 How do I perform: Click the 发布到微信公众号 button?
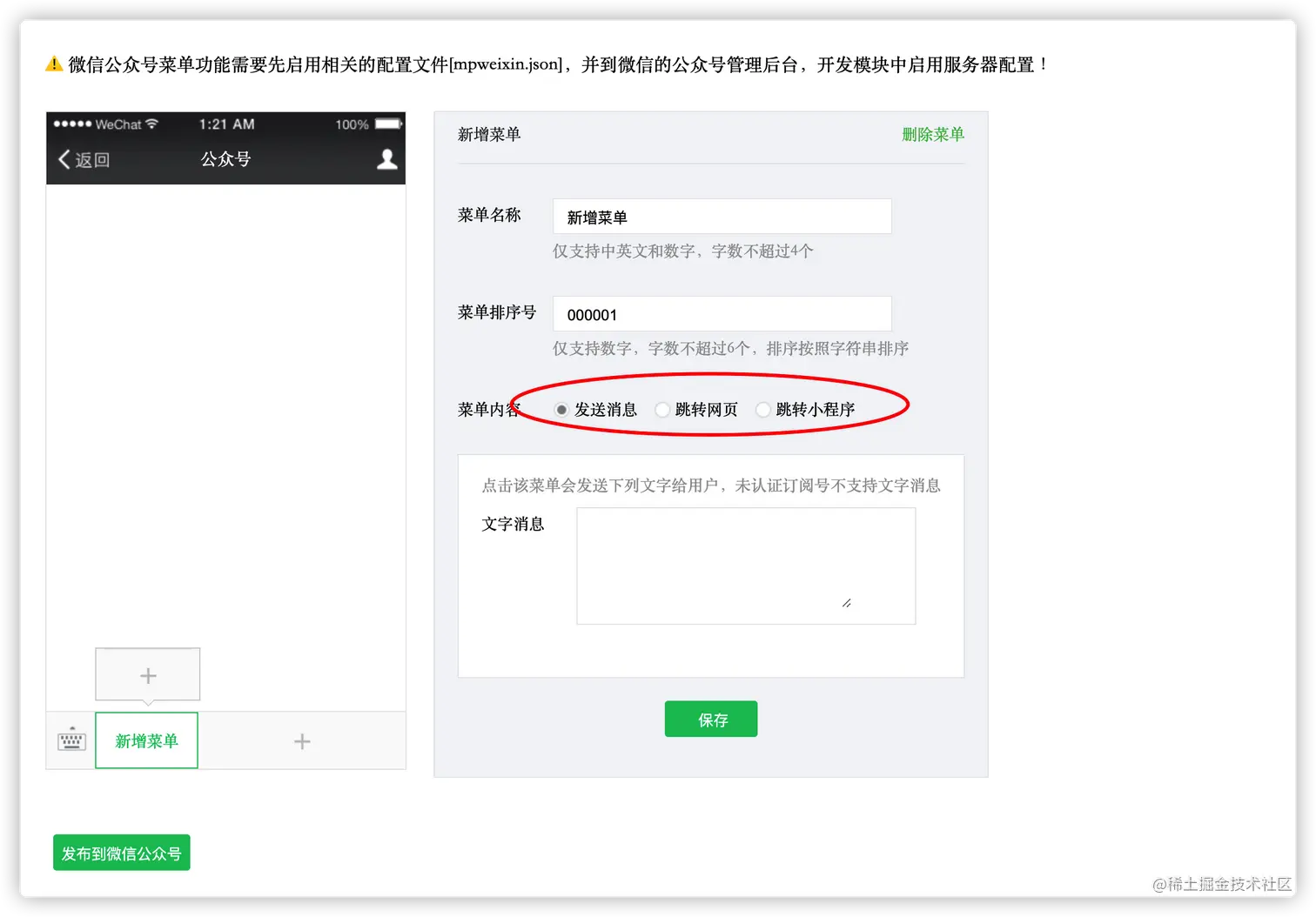pos(122,853)
